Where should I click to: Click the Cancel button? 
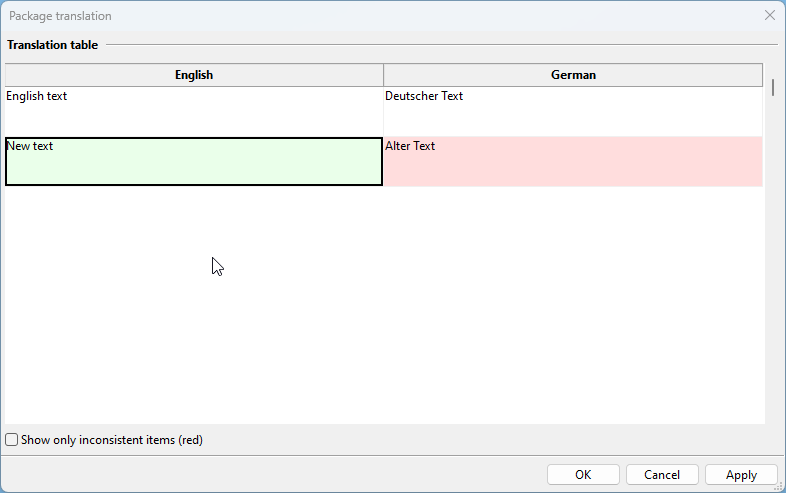[x=662, y=474]
